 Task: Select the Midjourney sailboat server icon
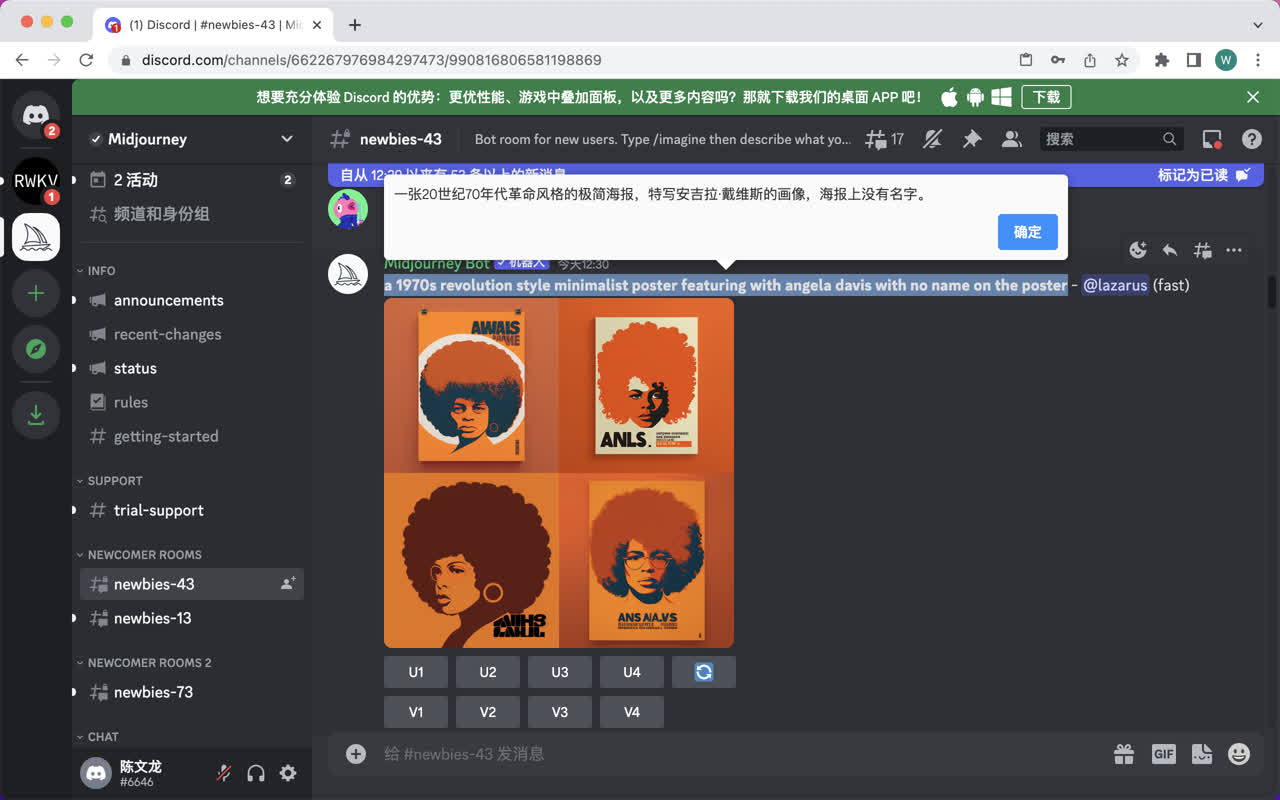pos(36,237)
